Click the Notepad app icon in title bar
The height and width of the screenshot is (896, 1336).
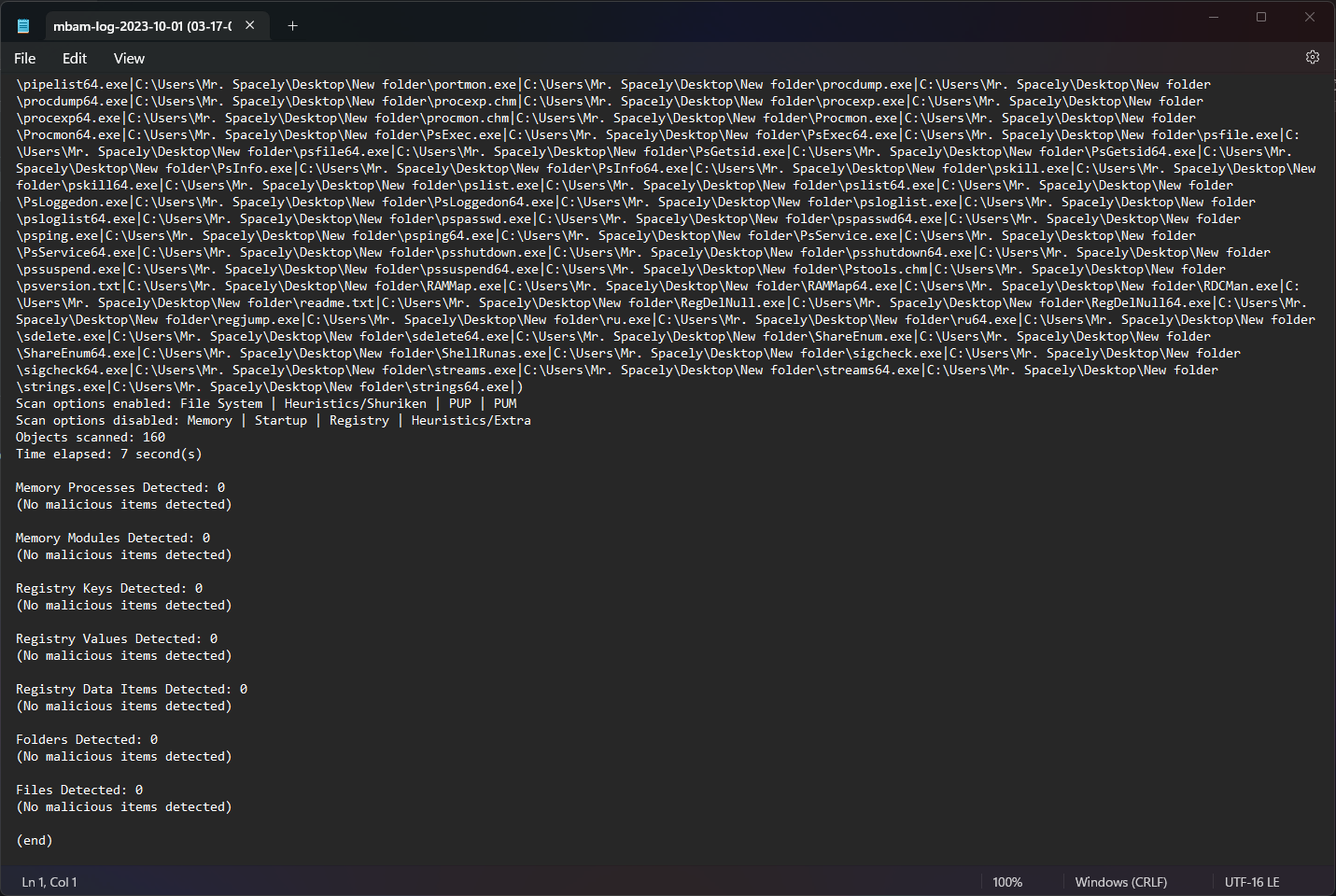tap(23, 26)
